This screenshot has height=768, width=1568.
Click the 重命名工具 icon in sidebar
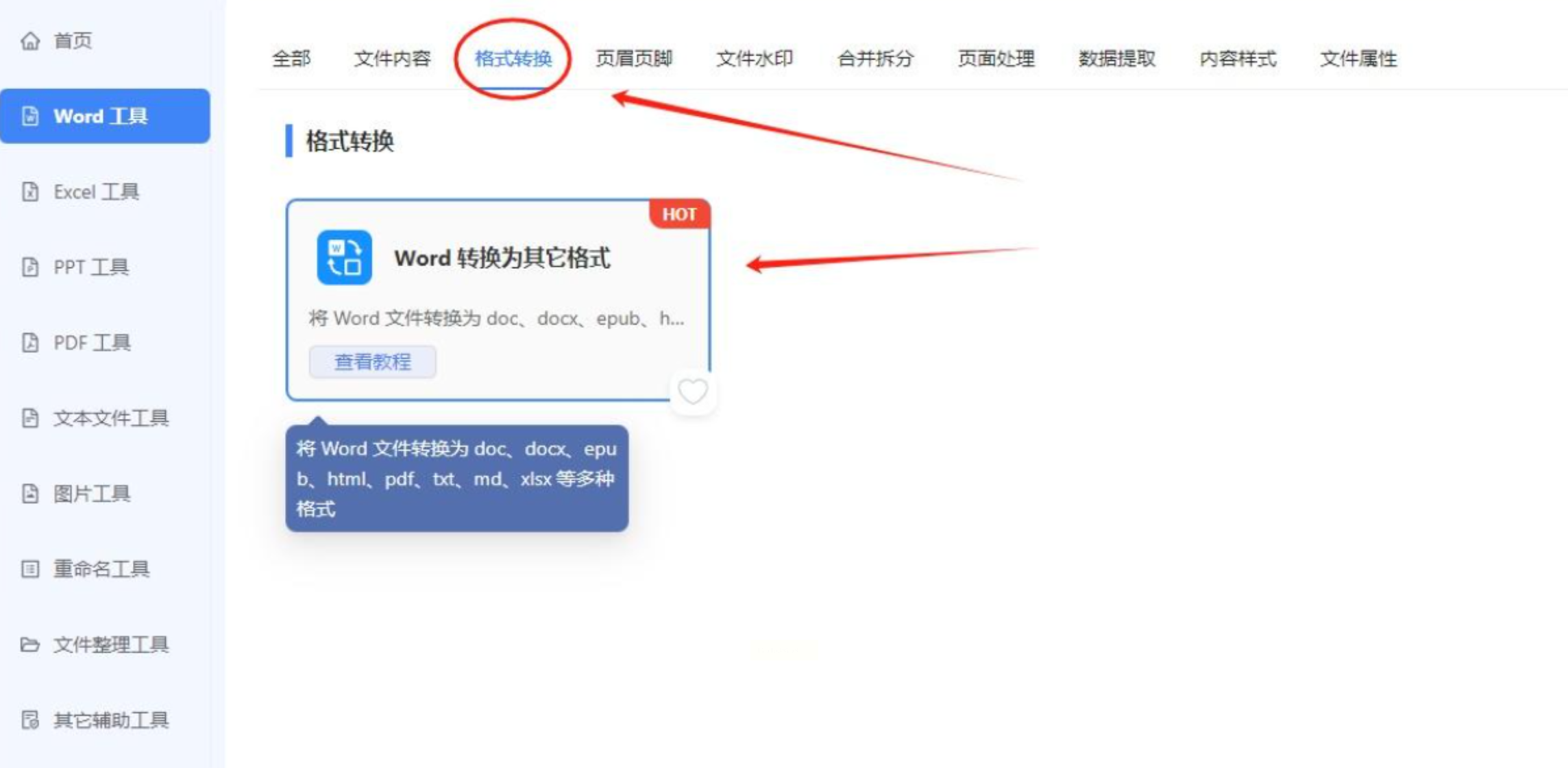point(30,569)
